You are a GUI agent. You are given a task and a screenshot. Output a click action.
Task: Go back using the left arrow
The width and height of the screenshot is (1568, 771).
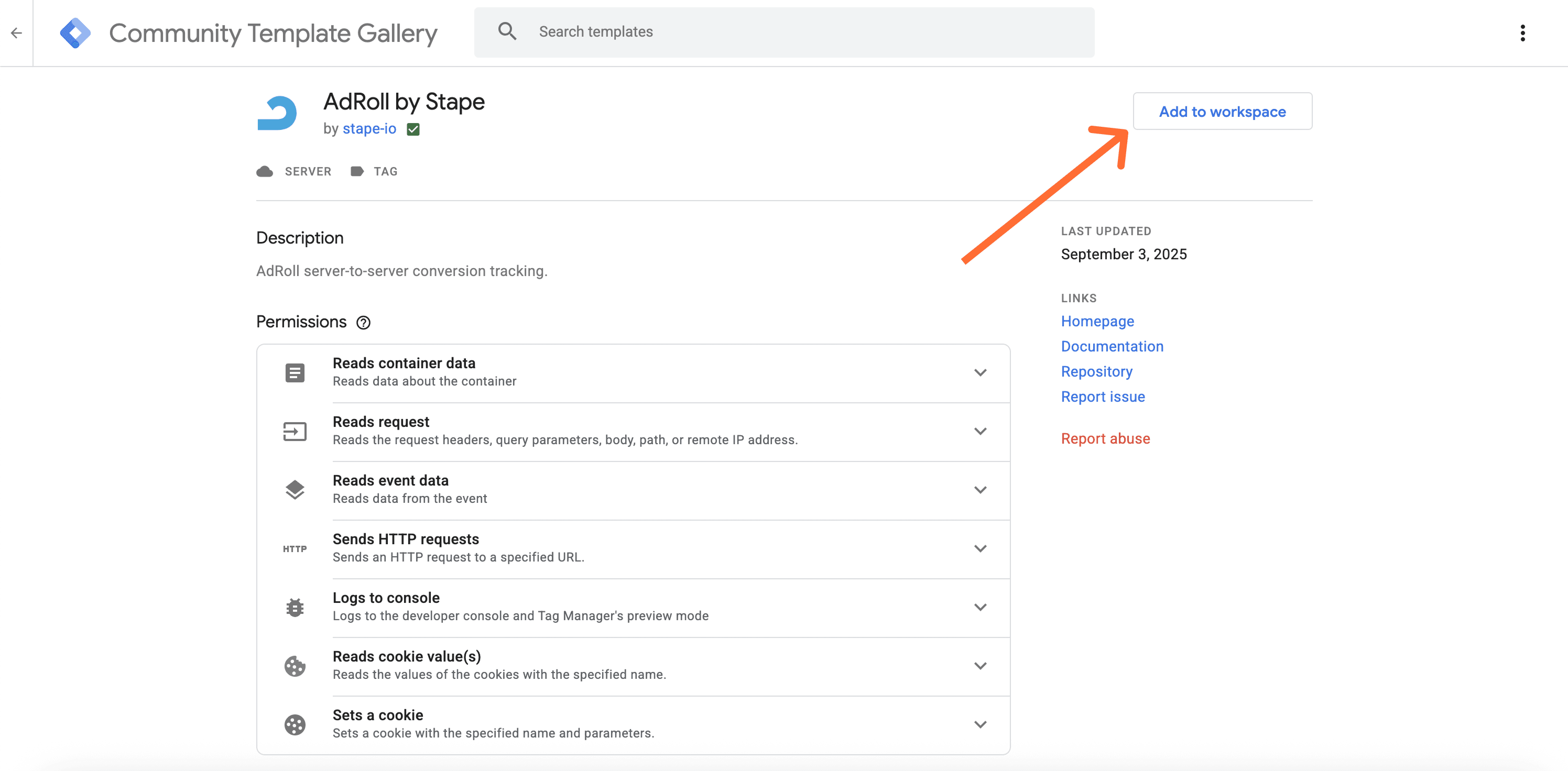click(16, 33)
